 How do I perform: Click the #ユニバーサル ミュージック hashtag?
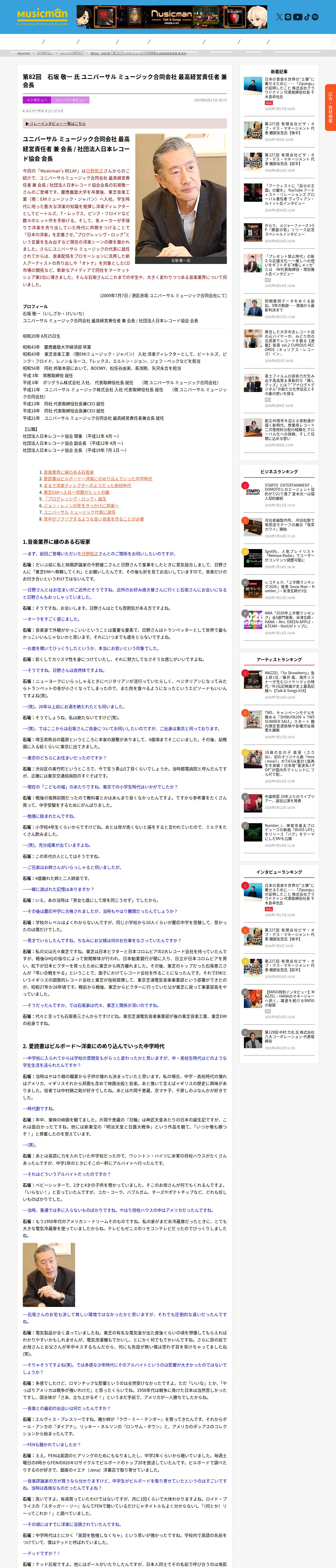[43, 111]
